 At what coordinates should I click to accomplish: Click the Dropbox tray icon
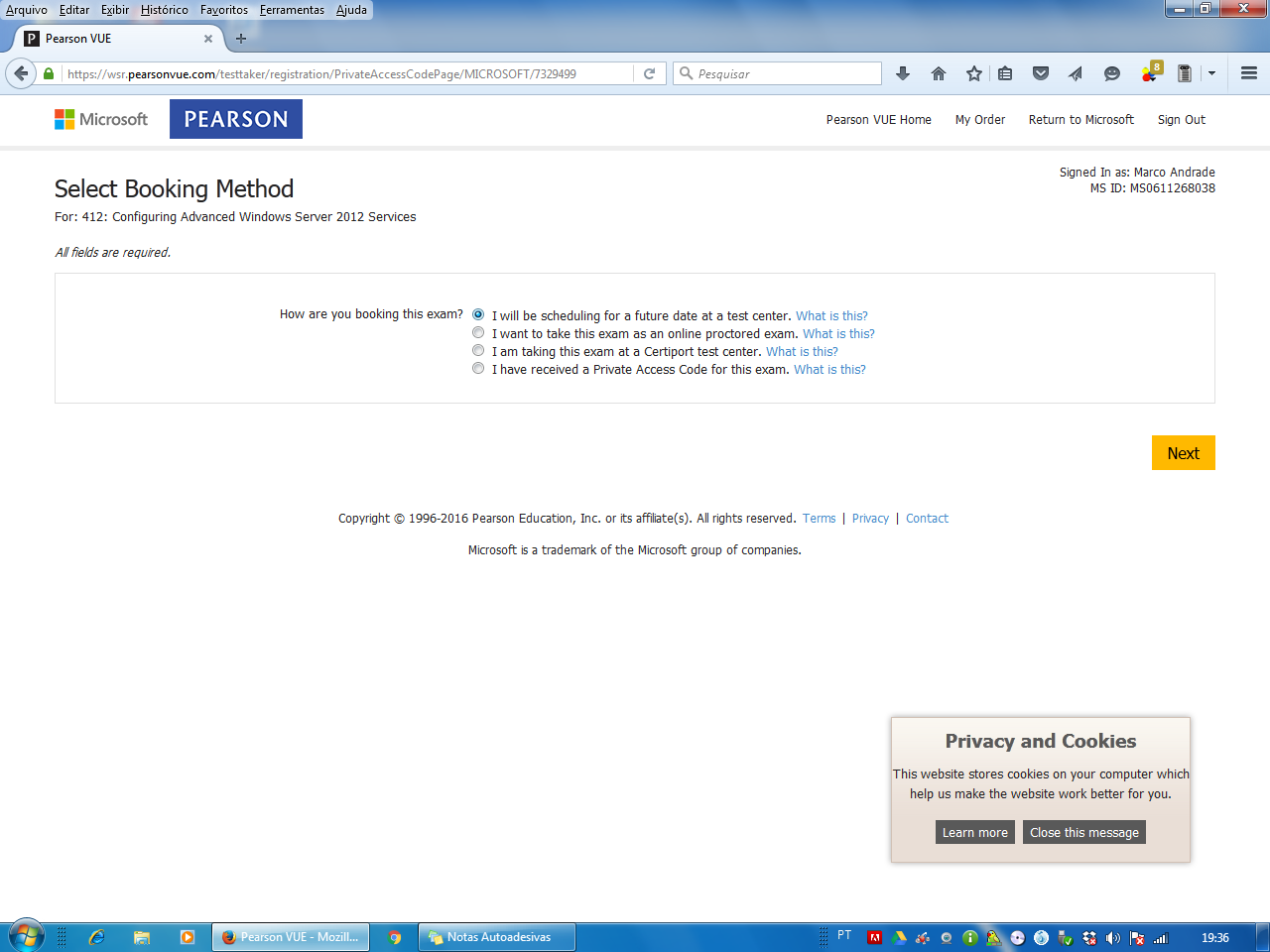click(1089, 937)
